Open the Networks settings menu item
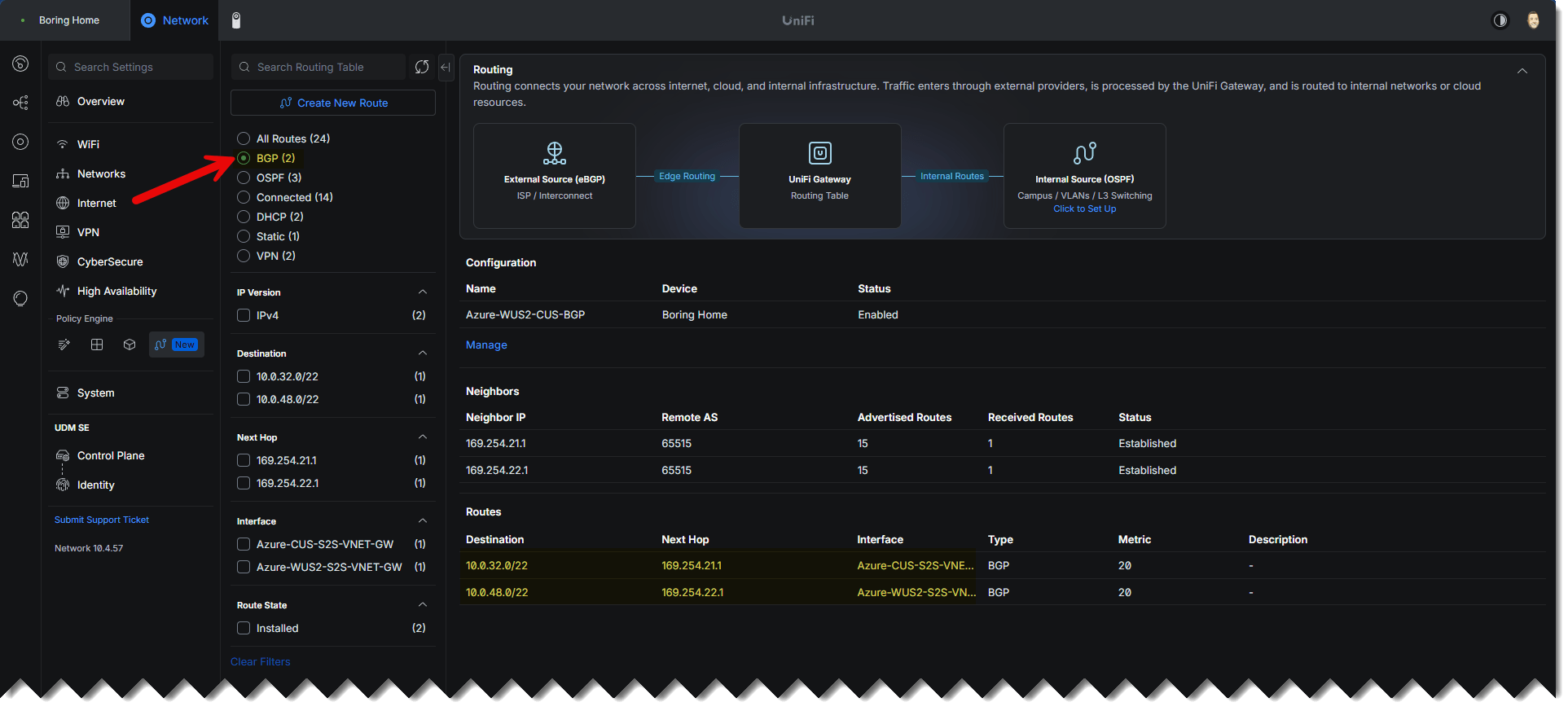This screenshot has height=711, width=1568. tap(130, 173)
